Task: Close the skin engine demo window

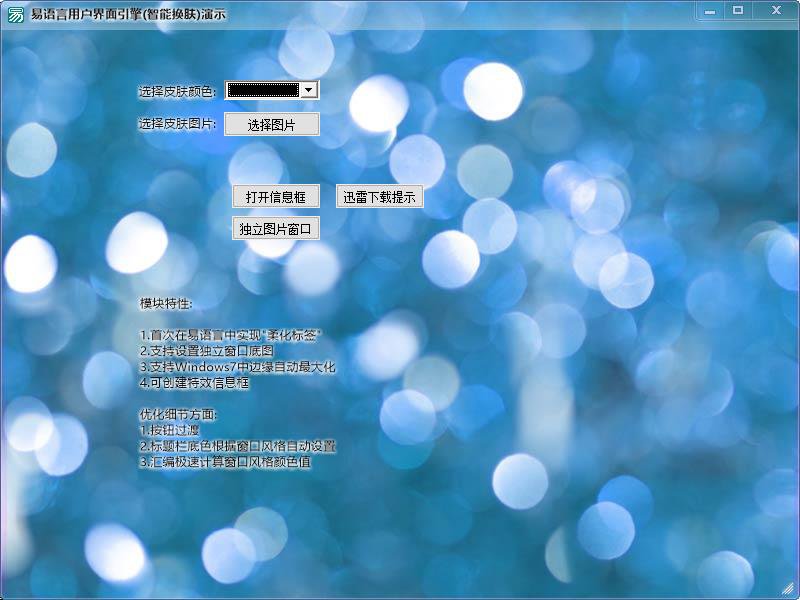Action: [x=773, y=10]
